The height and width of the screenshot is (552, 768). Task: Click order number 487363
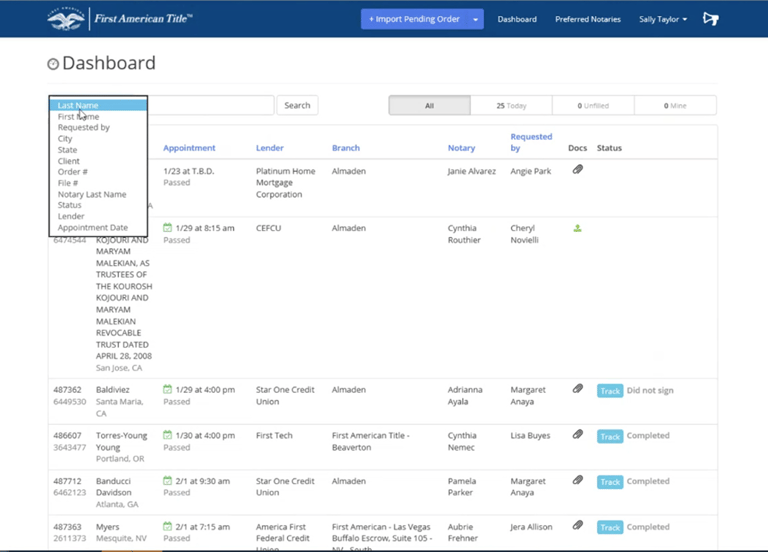[67, 527]
